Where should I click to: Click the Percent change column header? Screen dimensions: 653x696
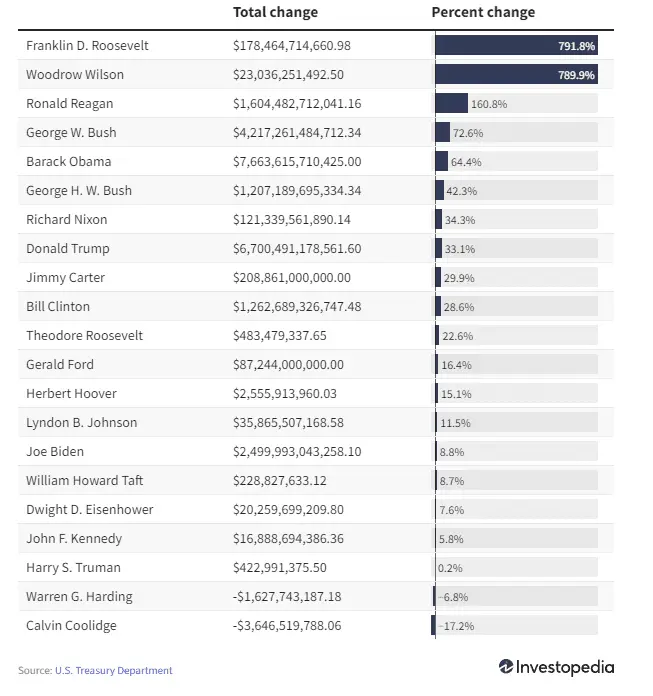[483, 12]
